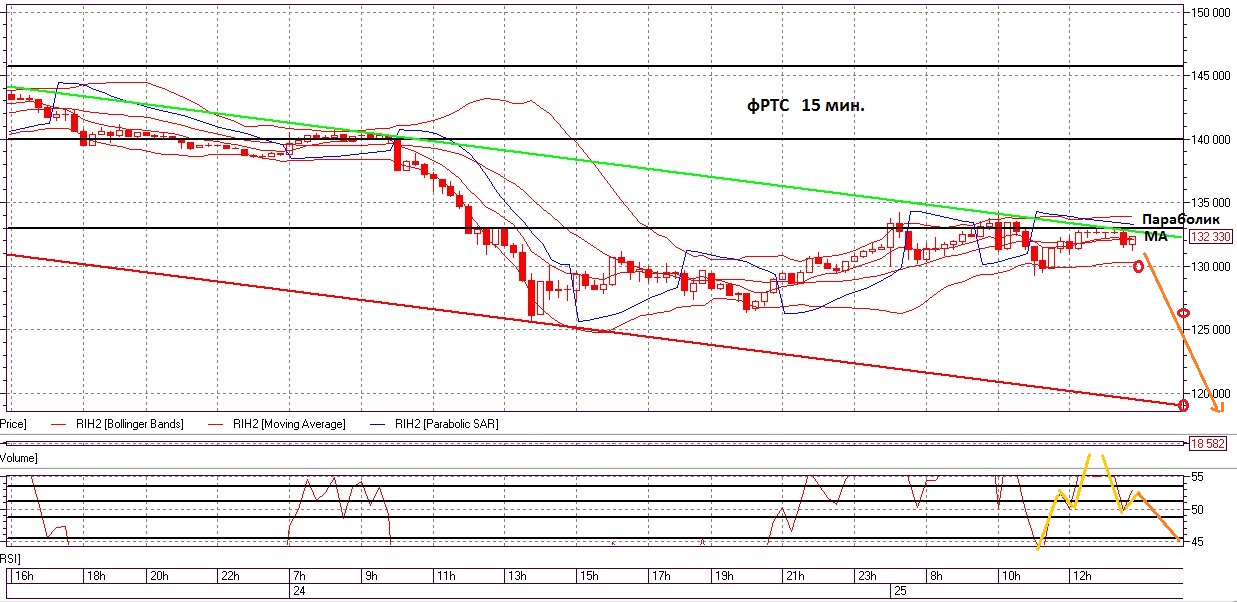The width and height of the screenshot is (1237, 602).
Task: Click the 'RIH2 [Bollinger Bands]' legend entry
Action: 128,424
